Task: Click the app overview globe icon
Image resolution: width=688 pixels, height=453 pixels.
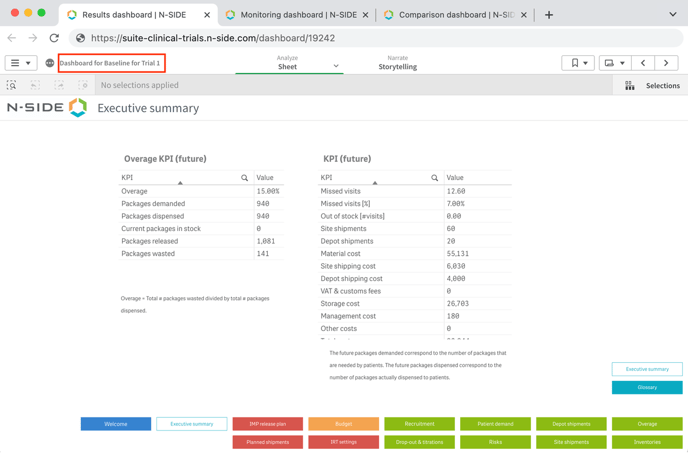Action: (50, 63)
